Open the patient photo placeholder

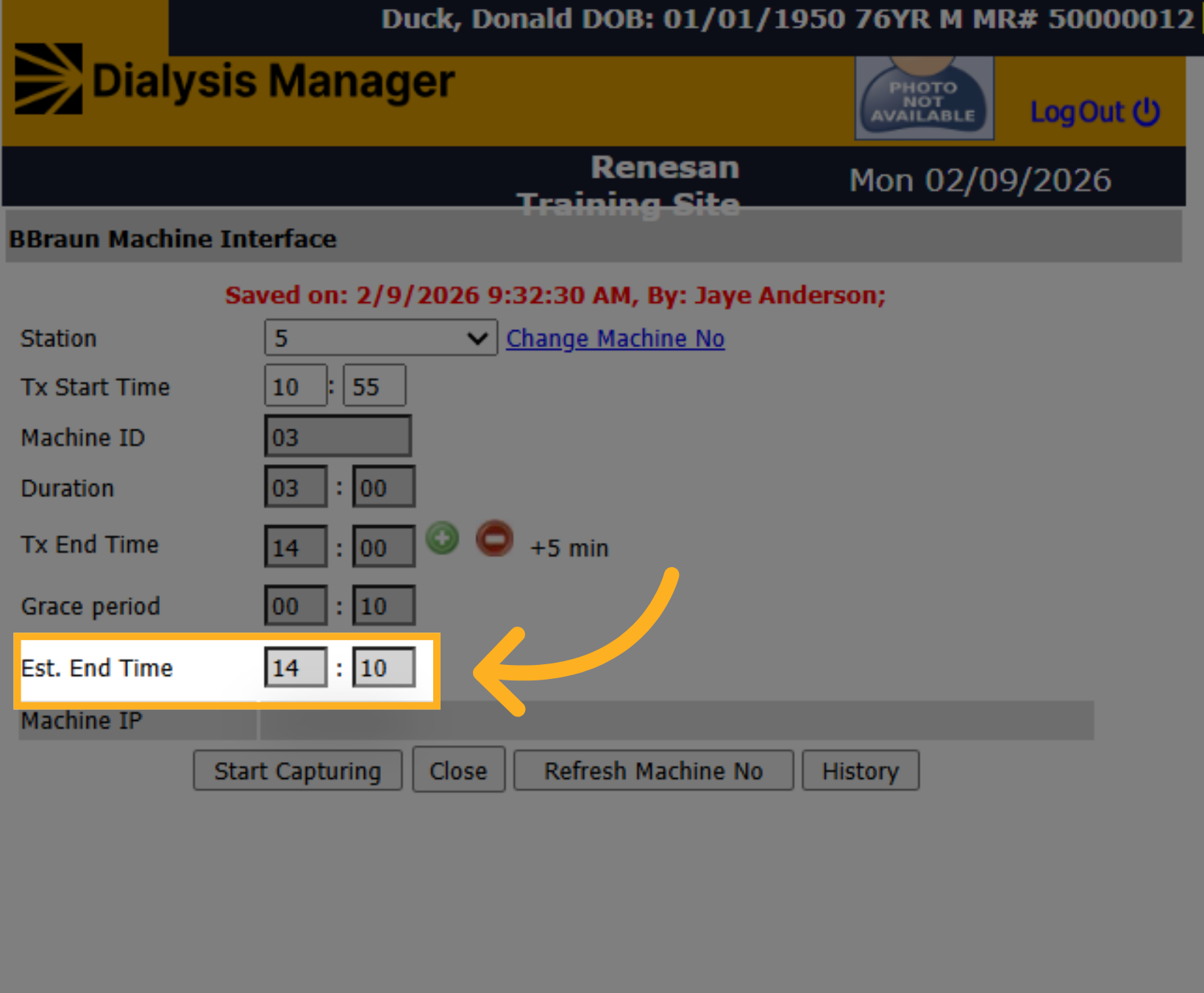(924, 98)
